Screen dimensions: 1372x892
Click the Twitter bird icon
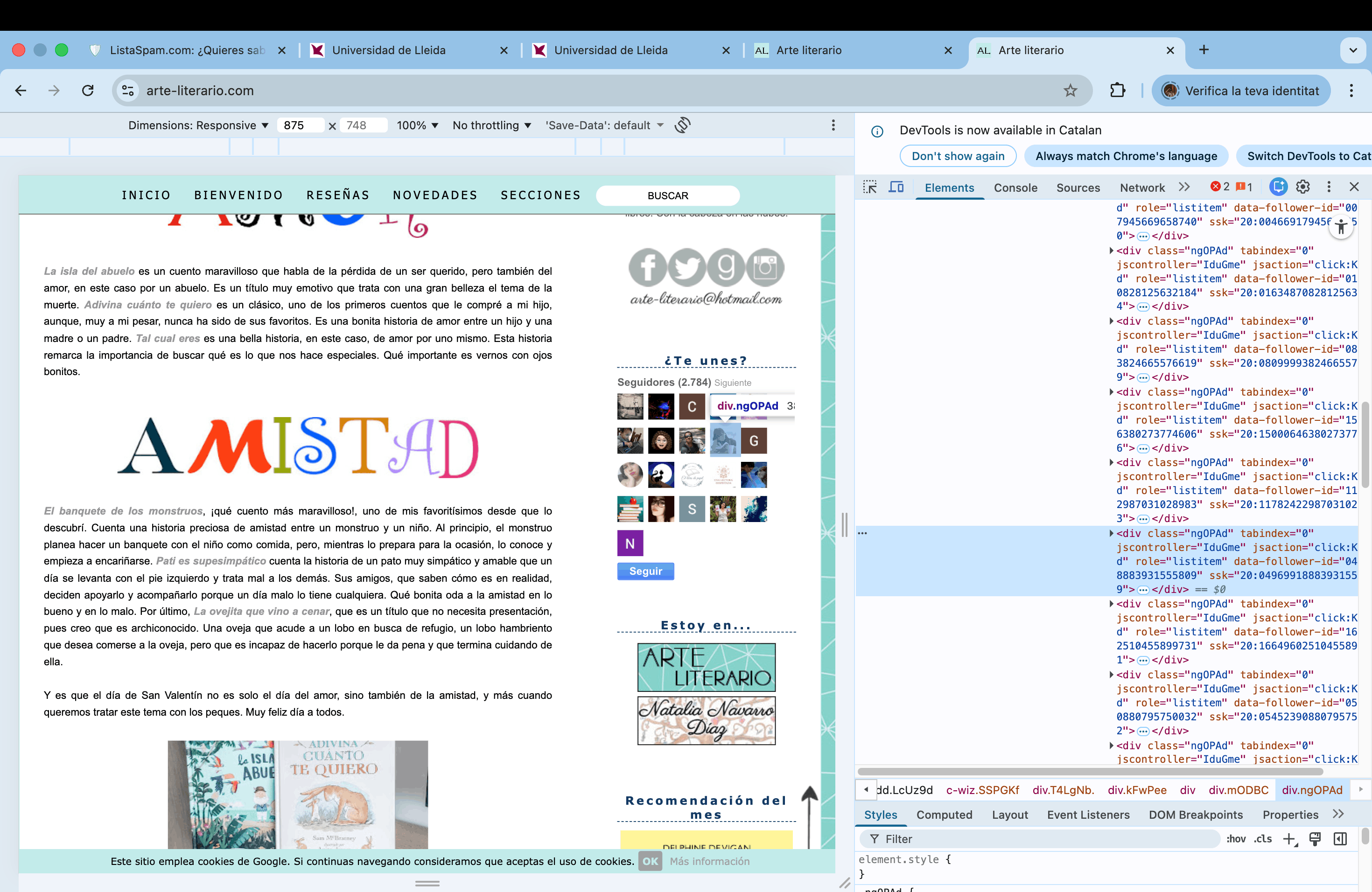[x=686, y=267]
